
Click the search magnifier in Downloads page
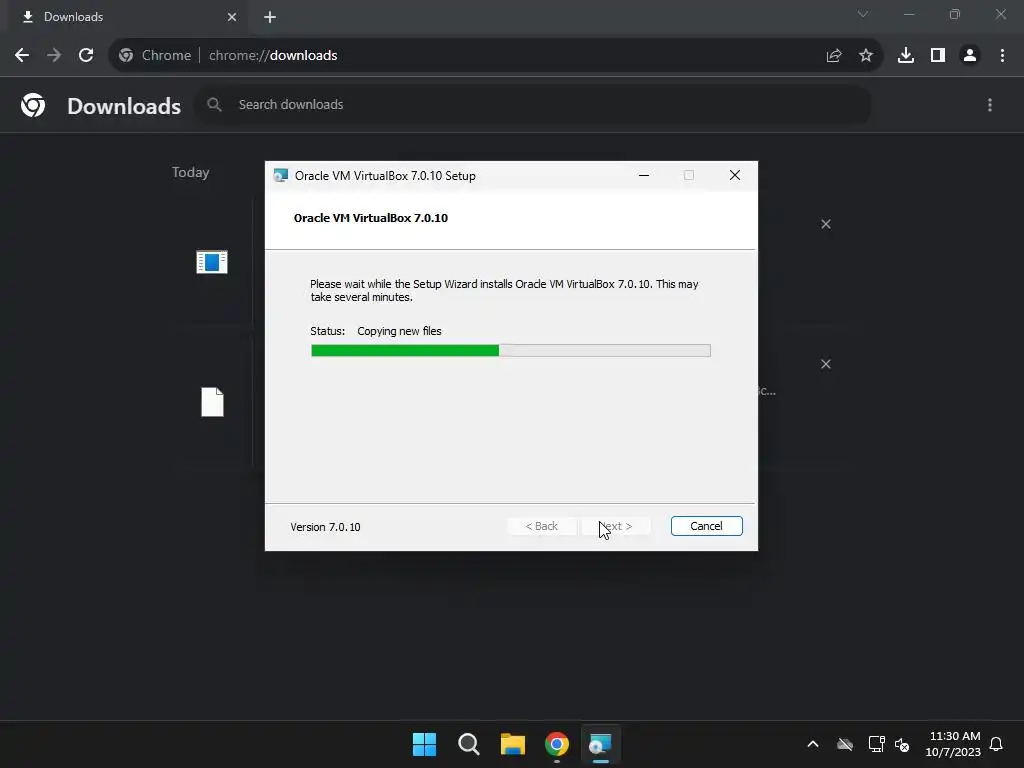click(214, 104)
